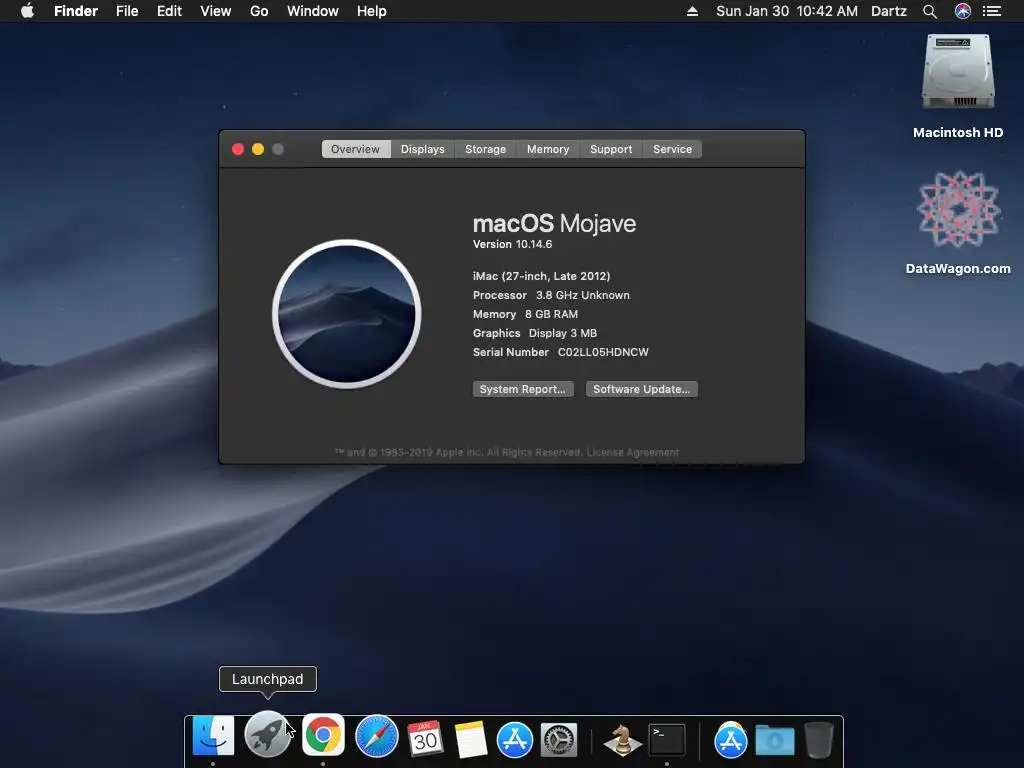
Task: Minimize the About This Mac window
Action: click(x=258, y=149)
